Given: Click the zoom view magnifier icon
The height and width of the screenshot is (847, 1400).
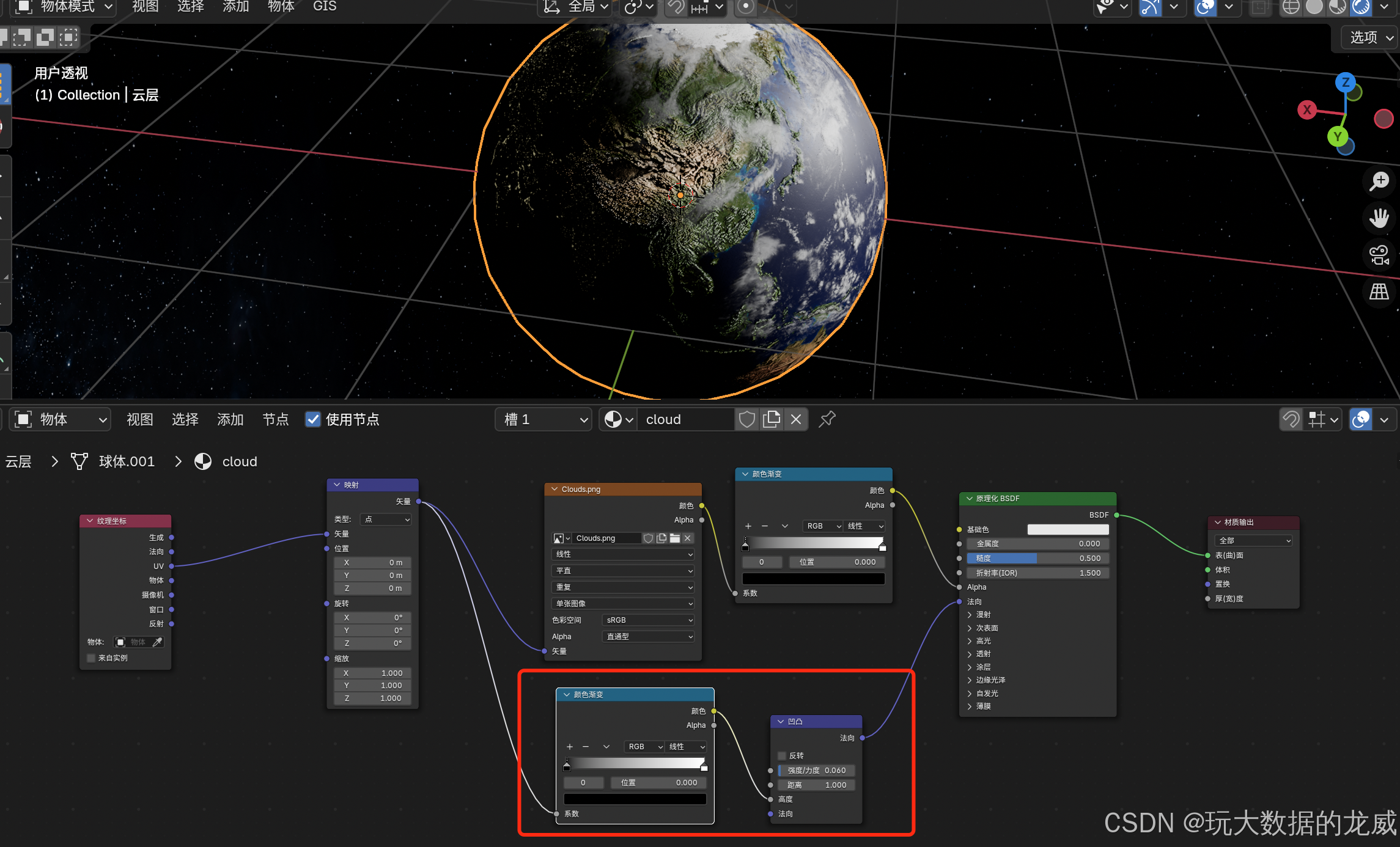Looking at the screenshot, I should pyautogui.click(x=1379, y=181).
